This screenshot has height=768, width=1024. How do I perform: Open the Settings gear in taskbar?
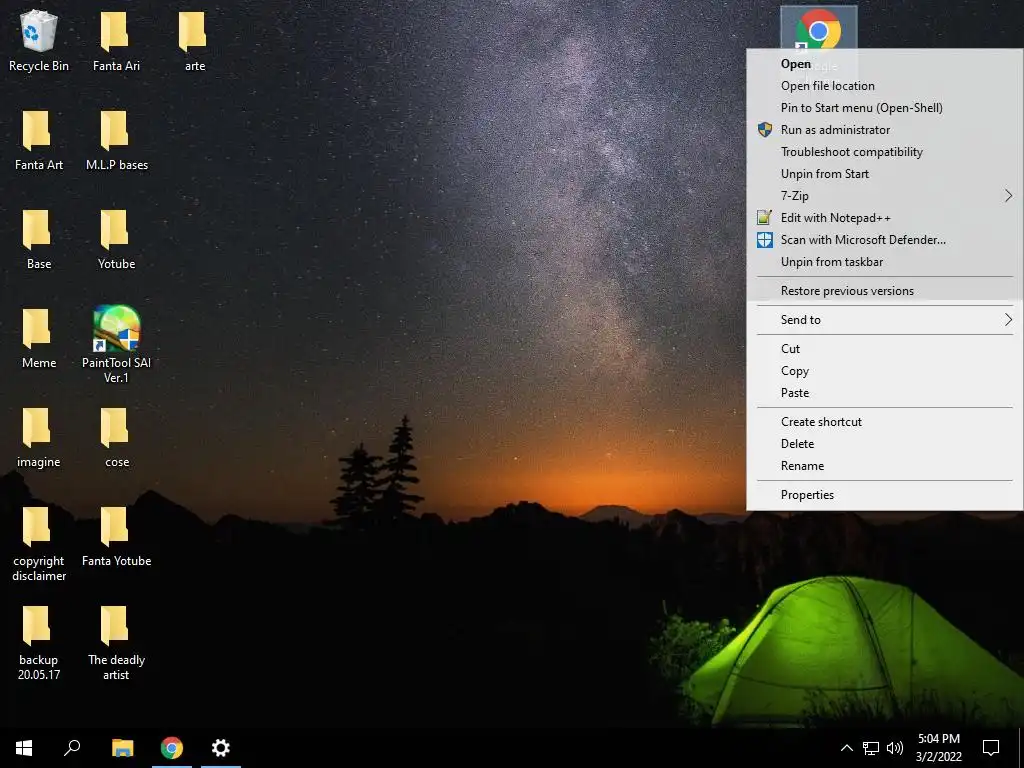[221, 748]
